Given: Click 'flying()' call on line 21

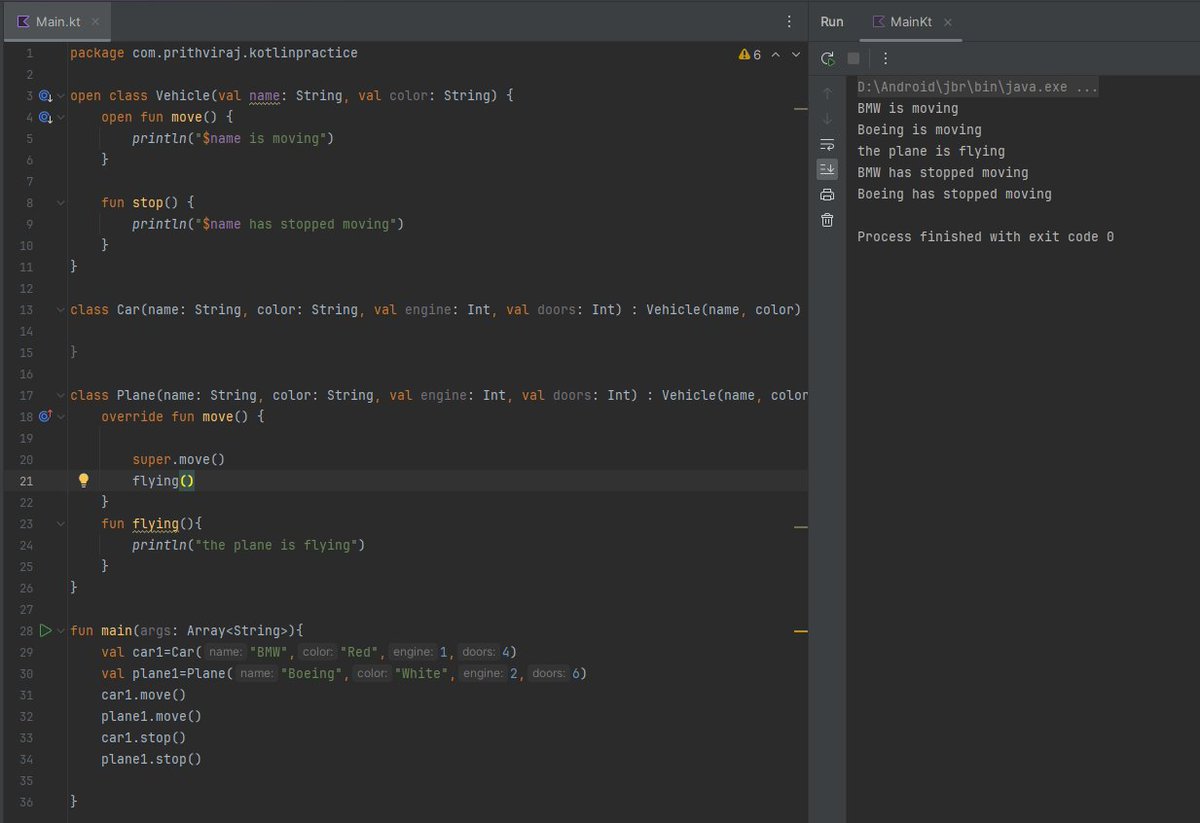Looking at the screenshot, I should coord(163,481).
